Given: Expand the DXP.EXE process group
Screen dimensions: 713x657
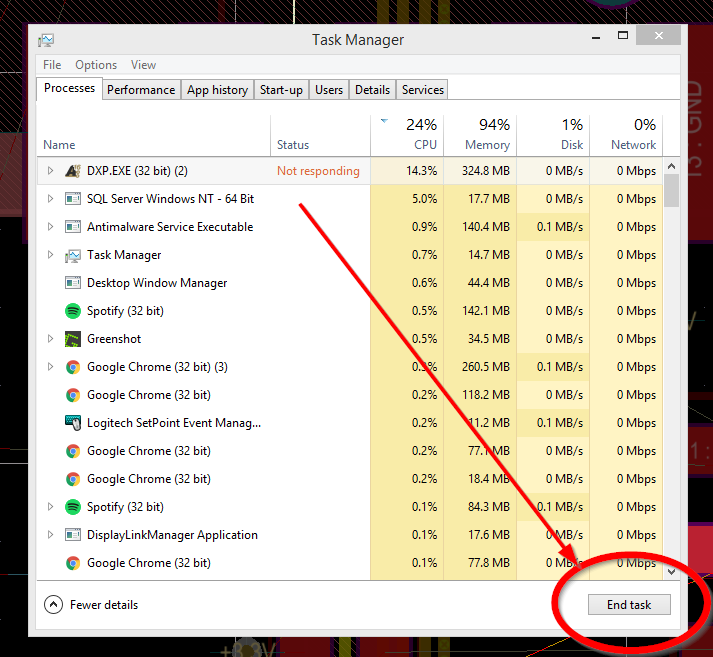Looking at the screenshot, I should [x=50, y=171].
